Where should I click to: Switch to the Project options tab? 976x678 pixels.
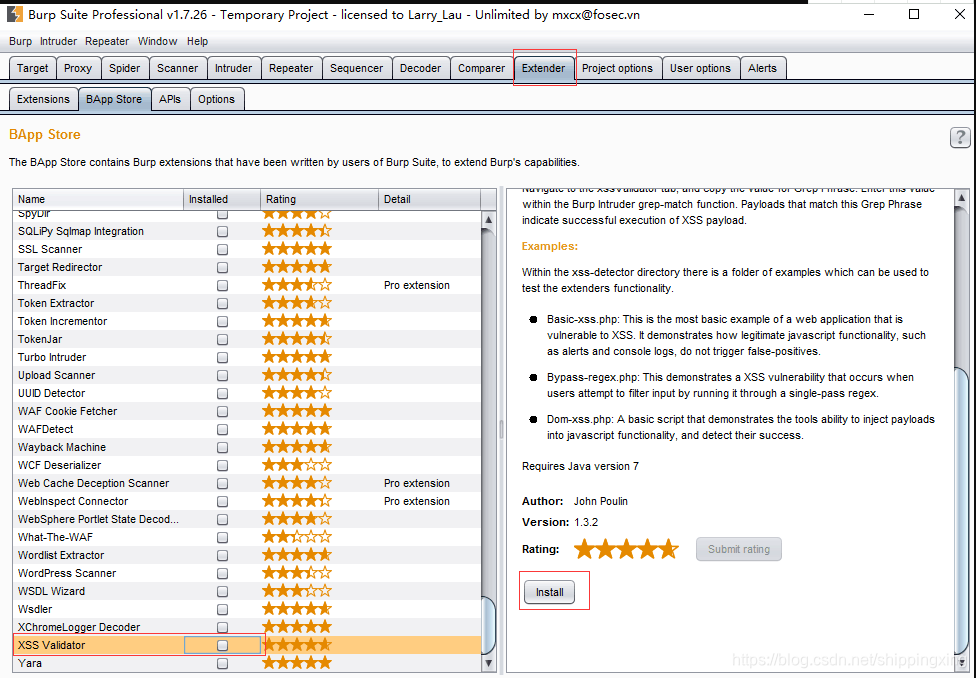(617, 68)
